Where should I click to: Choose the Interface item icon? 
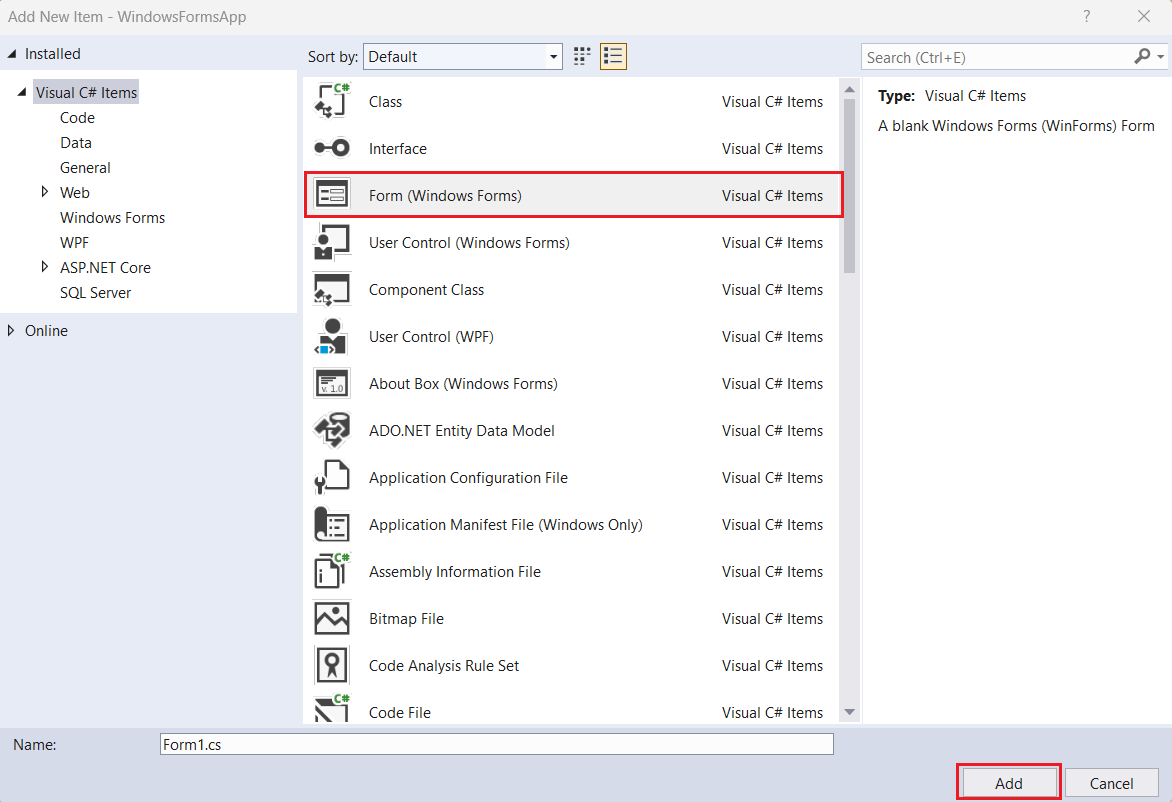pos(332,149)
